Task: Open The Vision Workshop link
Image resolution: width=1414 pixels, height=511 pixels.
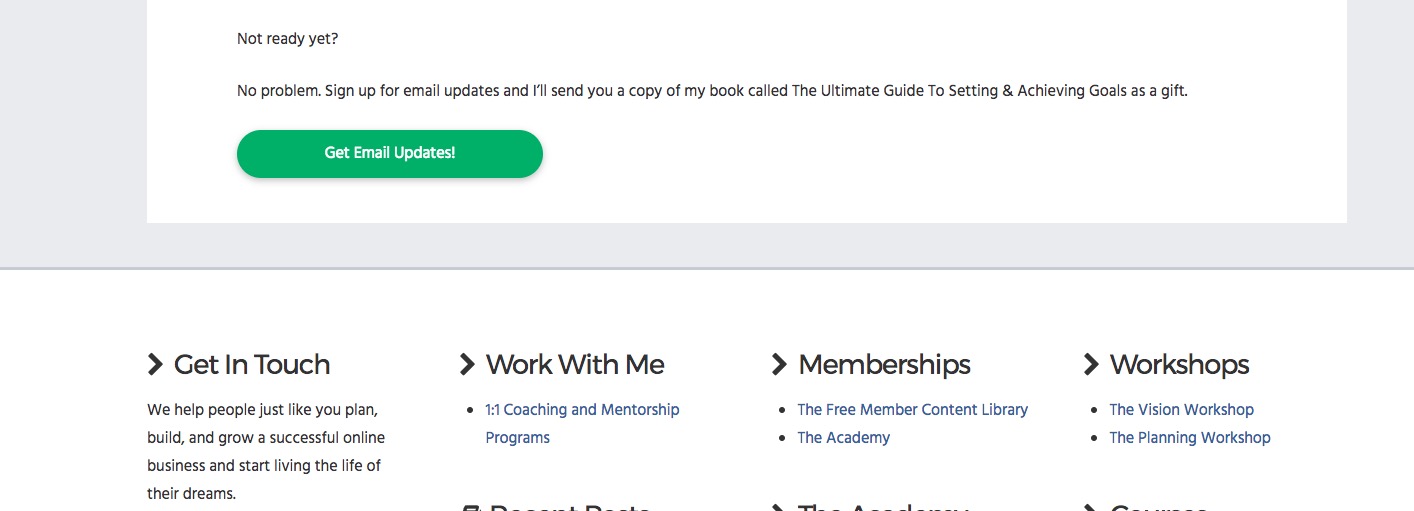Action: click(x=1181, y=410)
